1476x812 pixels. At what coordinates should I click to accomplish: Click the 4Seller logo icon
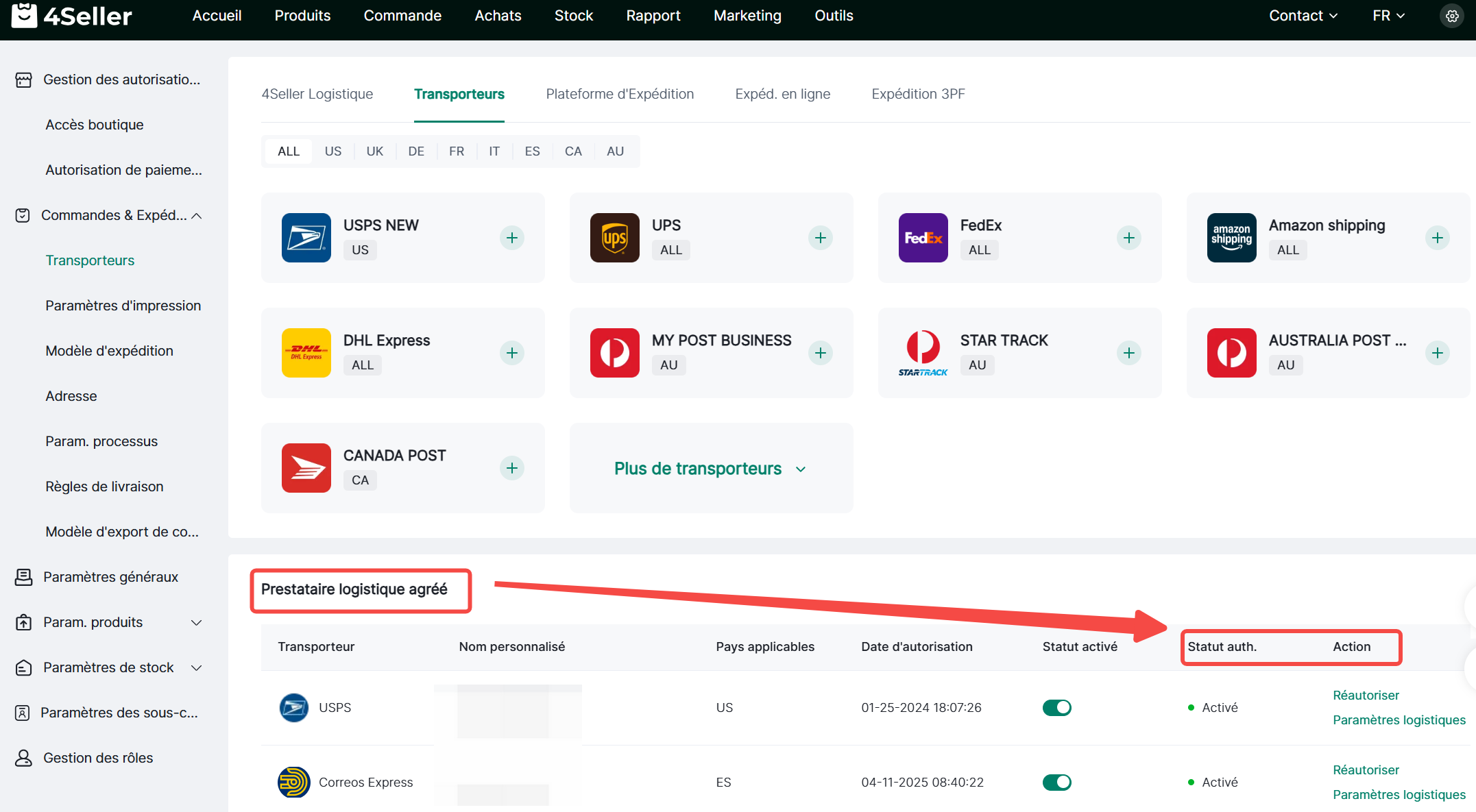coord(25,15)
